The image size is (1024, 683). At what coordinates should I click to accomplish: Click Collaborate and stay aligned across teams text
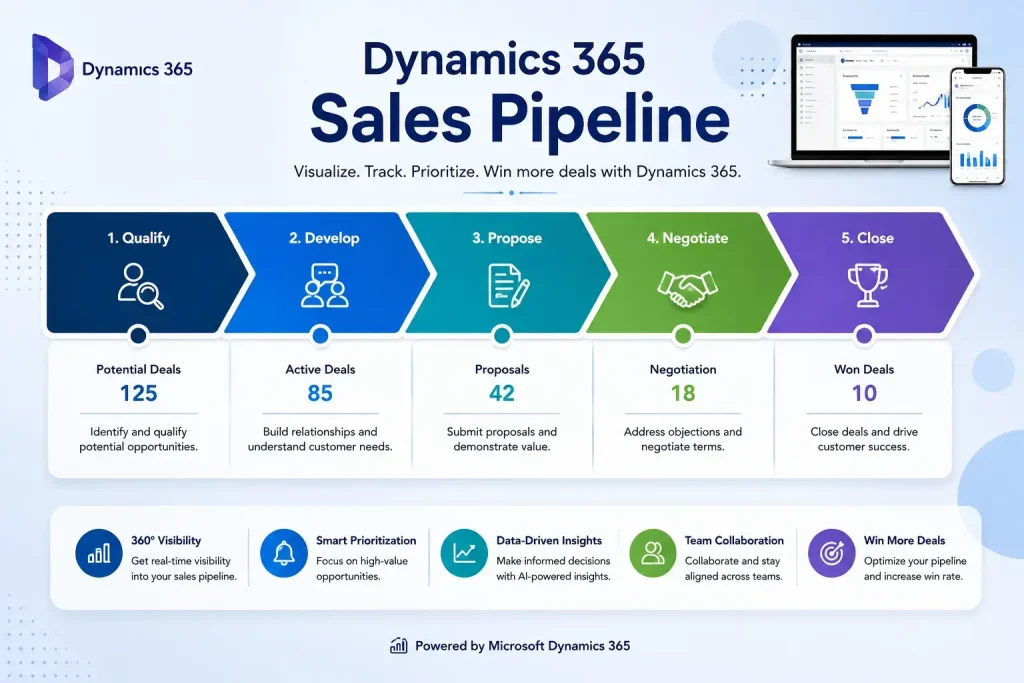(733, 569)
